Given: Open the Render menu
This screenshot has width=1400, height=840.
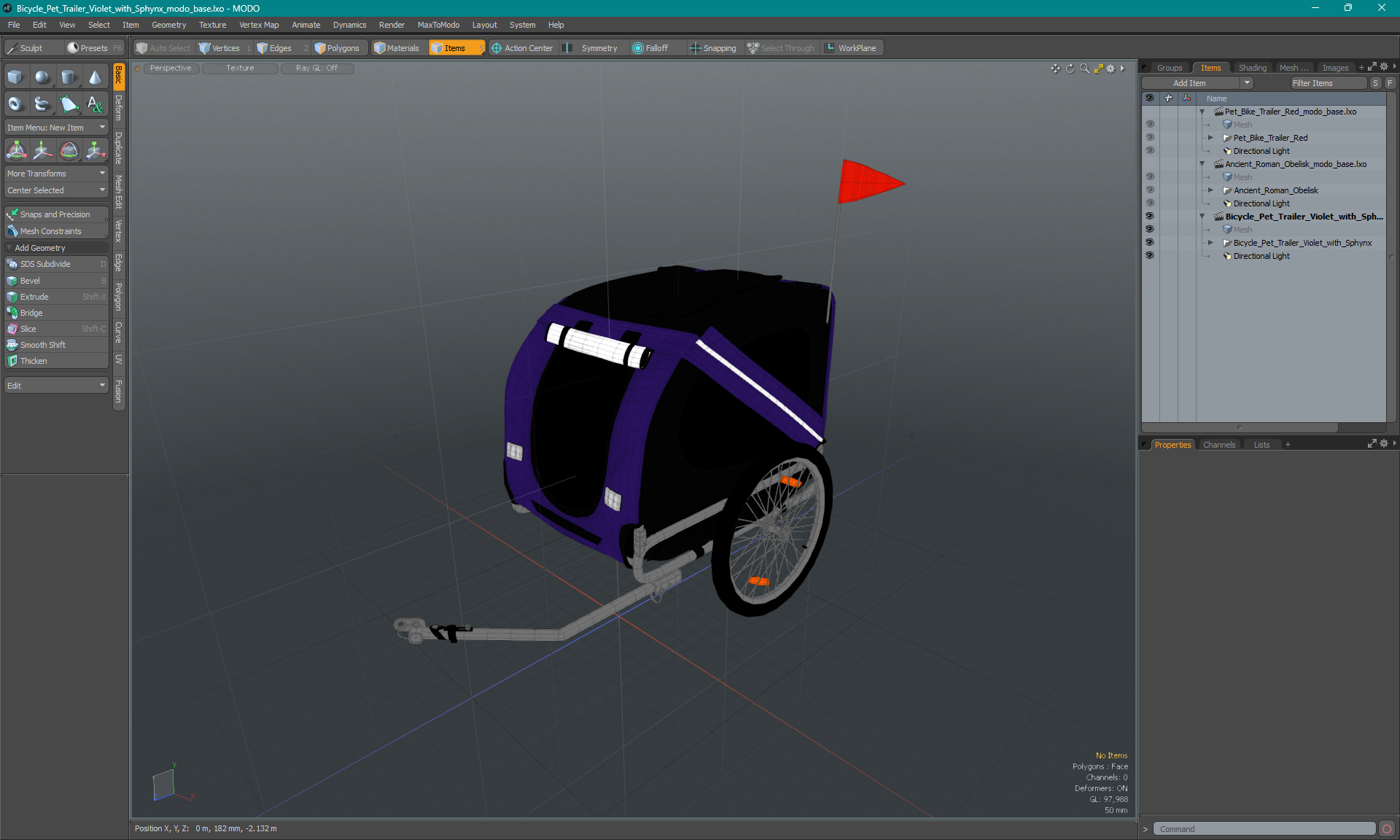Looking at the screenshot, I should [392, 25].
